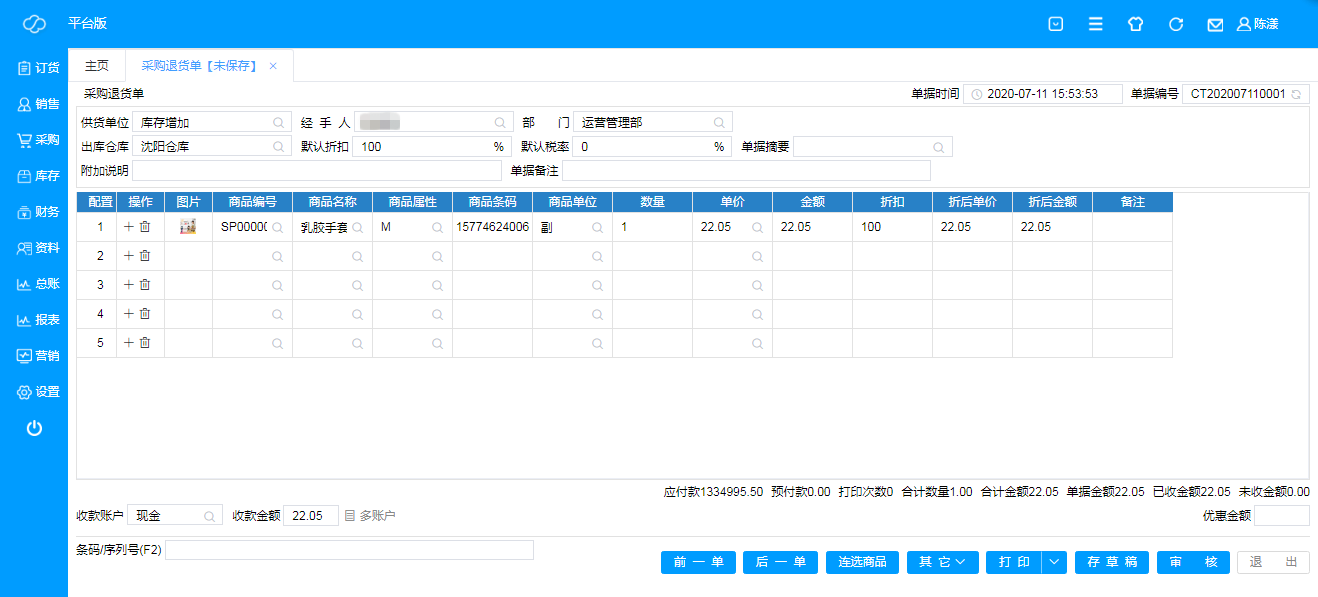The width and height of the screenshot is (1318, 597).
Task: Click the refresh icon in top bar
Action: pyautogui.click(x=1176, y=24)
